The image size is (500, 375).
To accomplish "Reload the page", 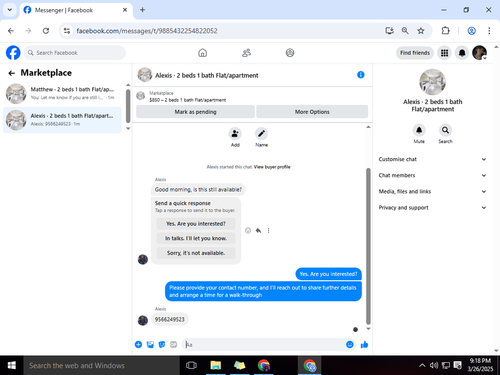I will coord(46,31).
